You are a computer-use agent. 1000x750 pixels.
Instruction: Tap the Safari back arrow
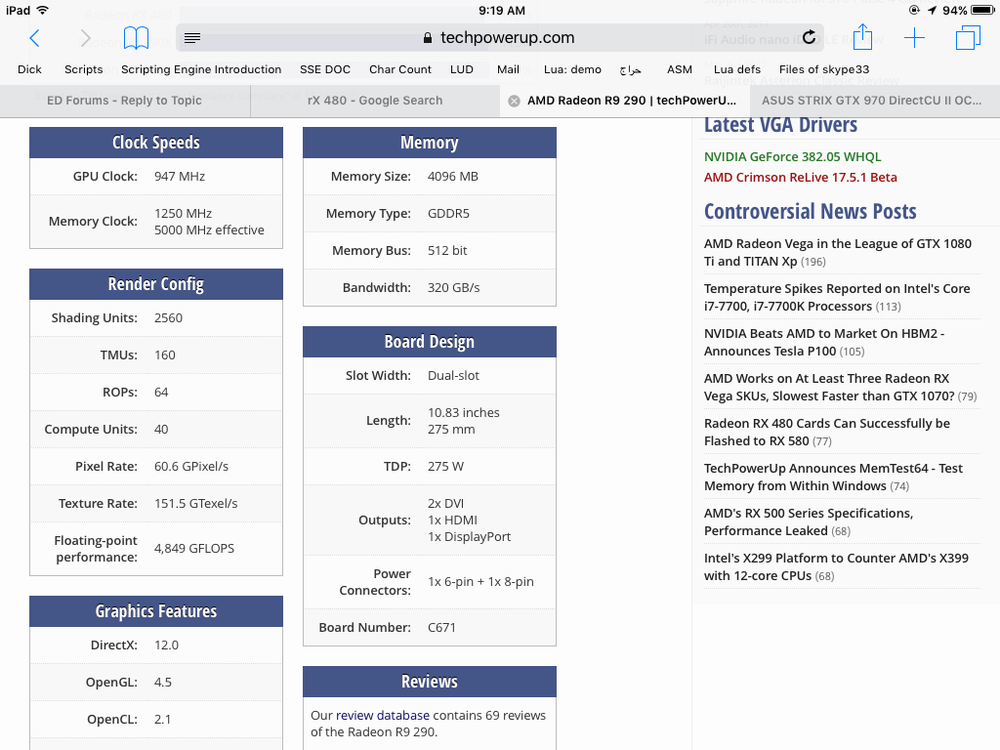(34, 38)
